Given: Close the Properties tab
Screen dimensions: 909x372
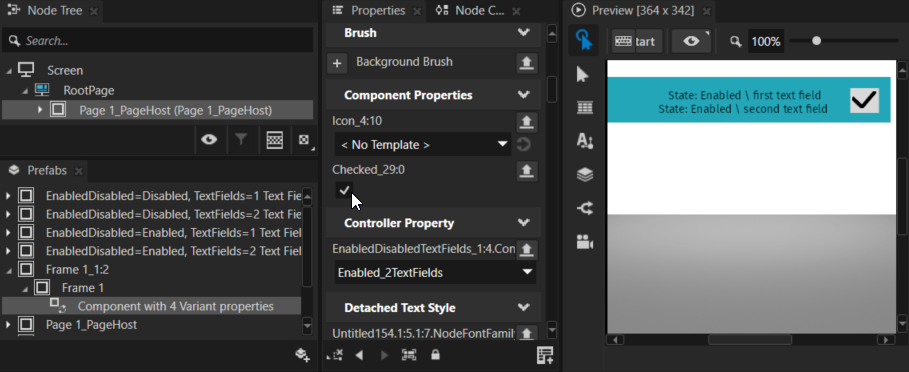Looking at the screenshot, I should coord(417,11).
